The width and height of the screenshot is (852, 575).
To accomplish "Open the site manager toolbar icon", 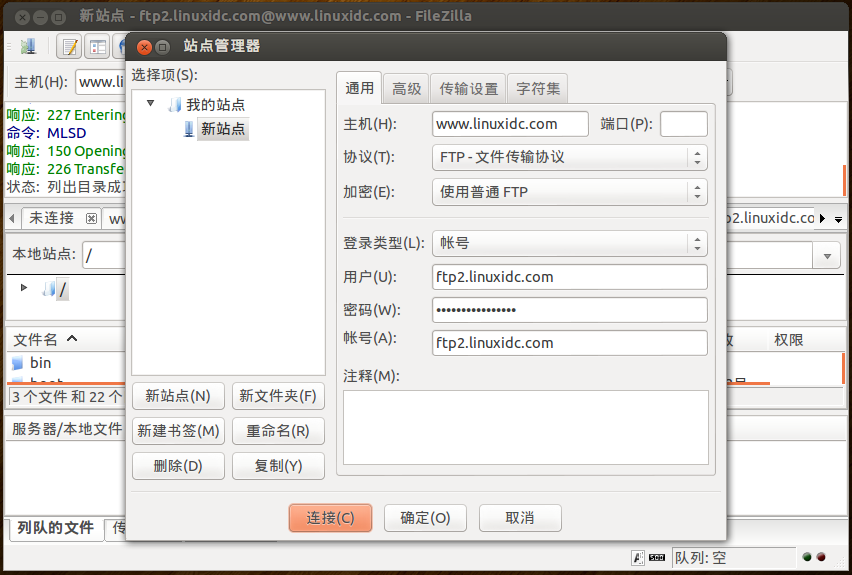I will coord(28,47).
